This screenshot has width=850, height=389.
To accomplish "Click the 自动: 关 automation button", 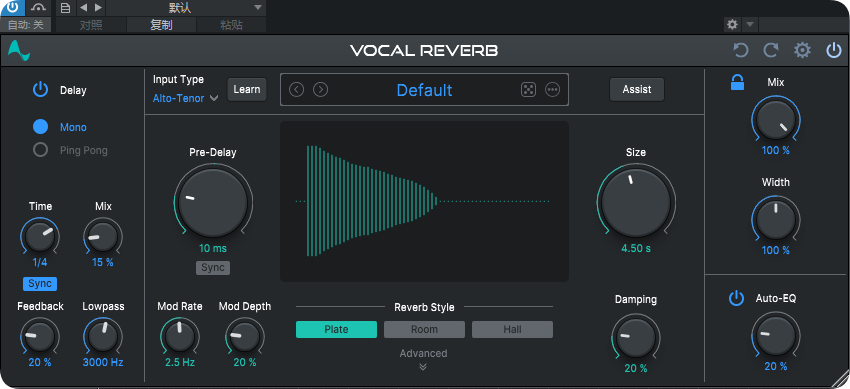I will coord(25,25).
